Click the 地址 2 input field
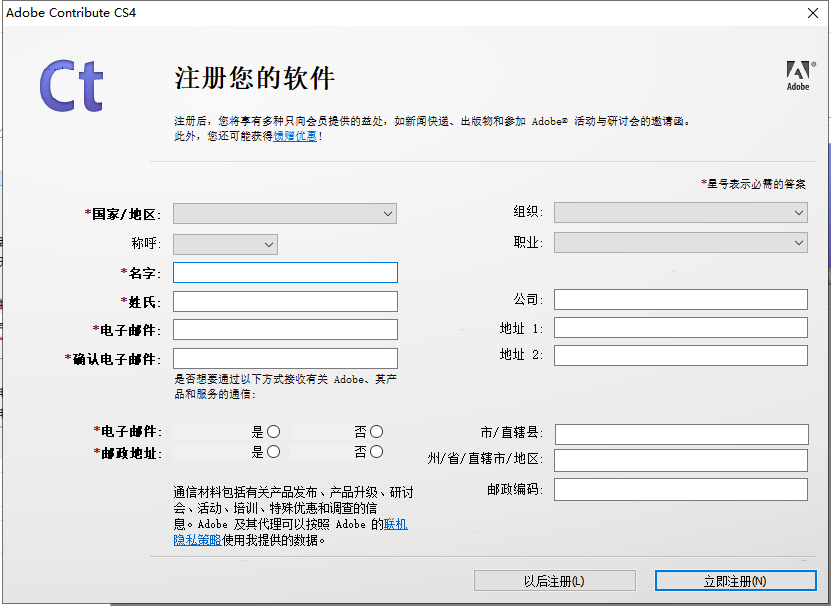Image resolution: width=831 pixels, height=606 pixels. coord(680,356)
